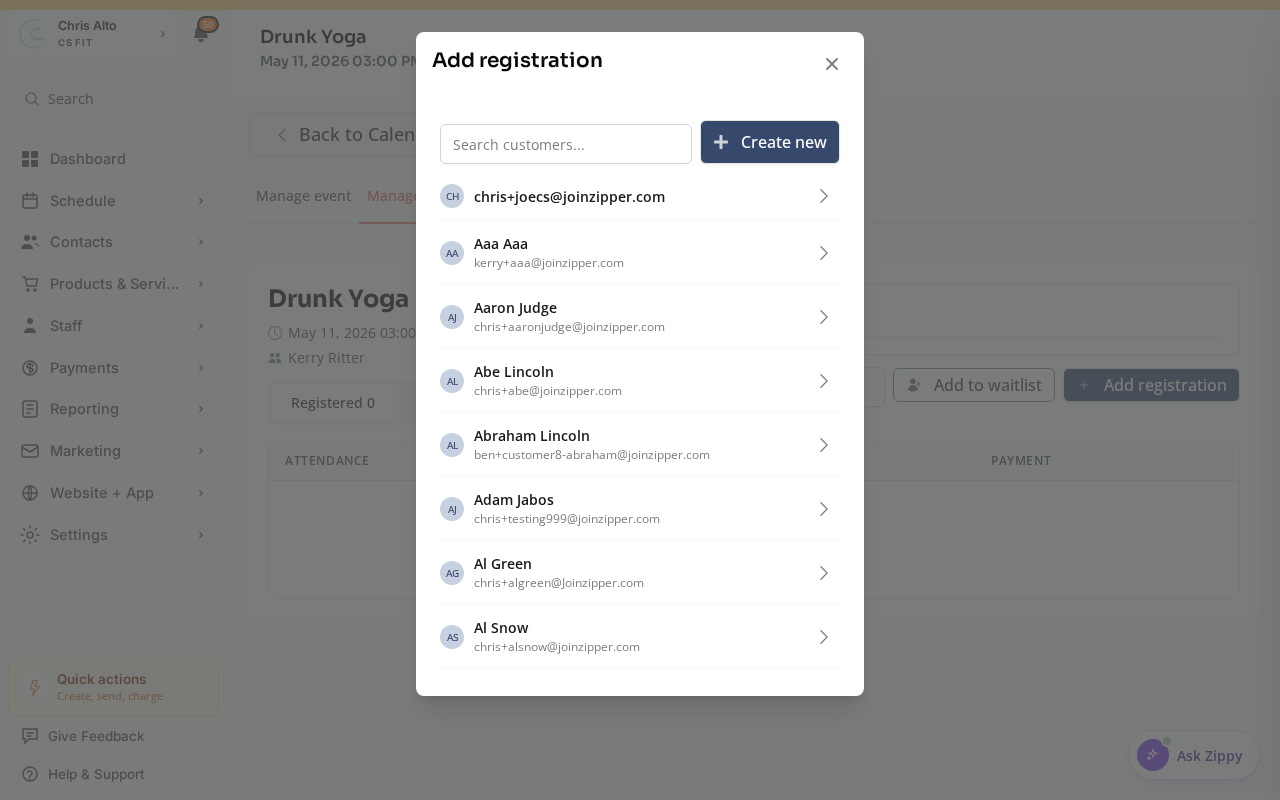Click chevron arrow on Abe Lincoln row

click(824, 381)
